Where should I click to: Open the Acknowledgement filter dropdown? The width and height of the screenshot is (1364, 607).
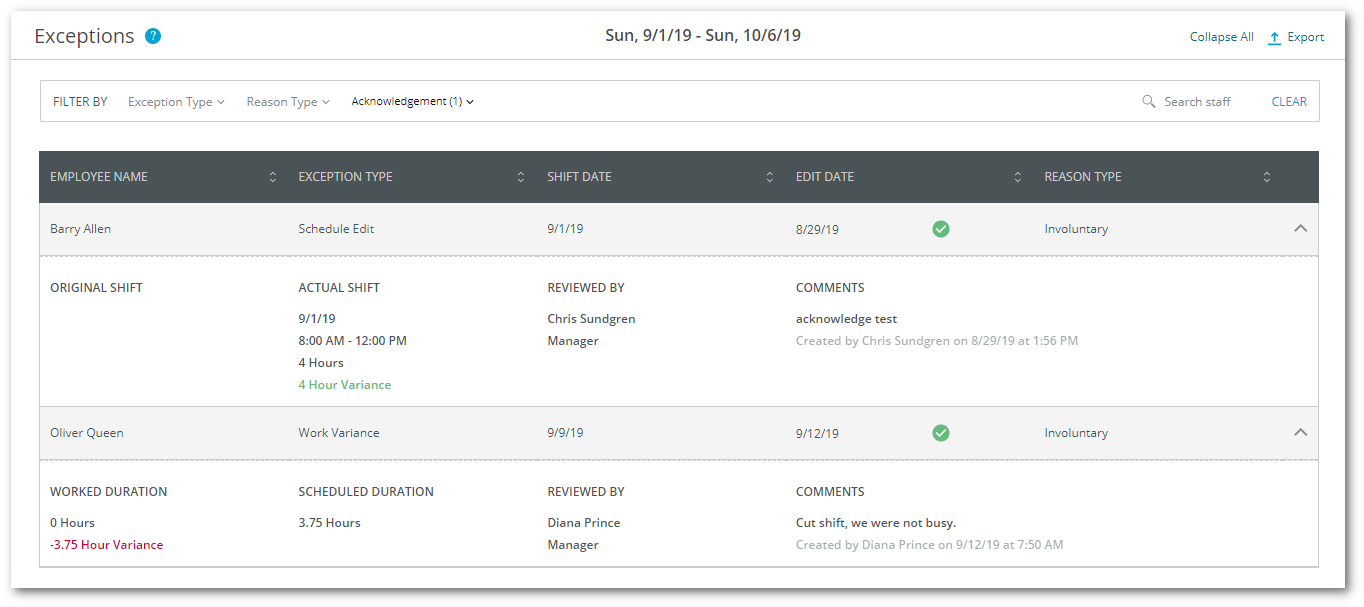(x=412, y=102)
